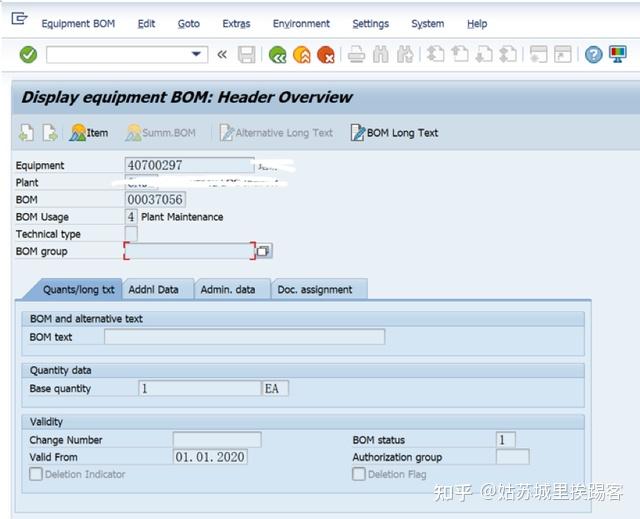Click the Item button
Screen dimensions: 640x519
click(x=89, y=133)
